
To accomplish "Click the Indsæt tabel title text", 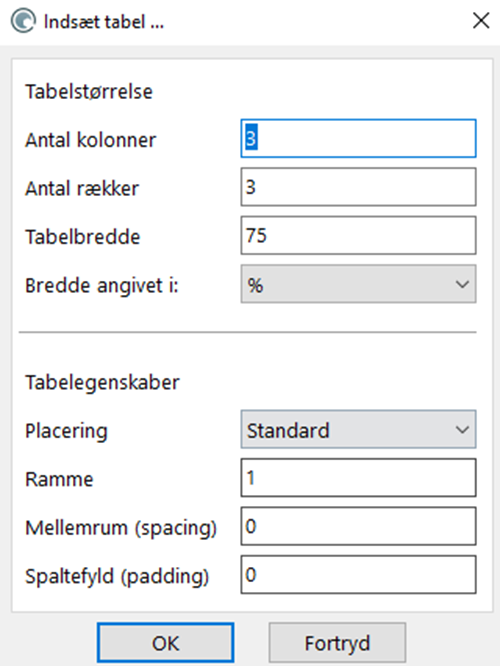I will click(104, 22).
